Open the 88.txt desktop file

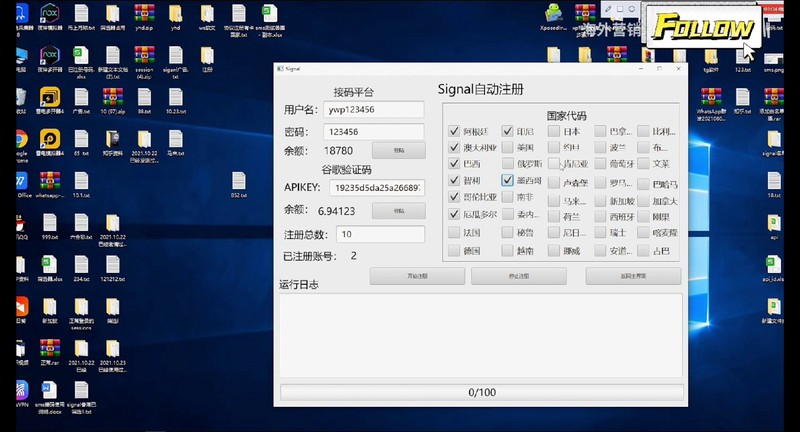click(144, 101)
